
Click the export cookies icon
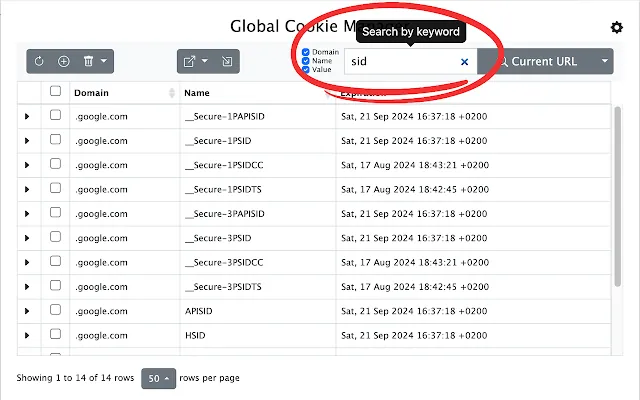click(189, 61)
